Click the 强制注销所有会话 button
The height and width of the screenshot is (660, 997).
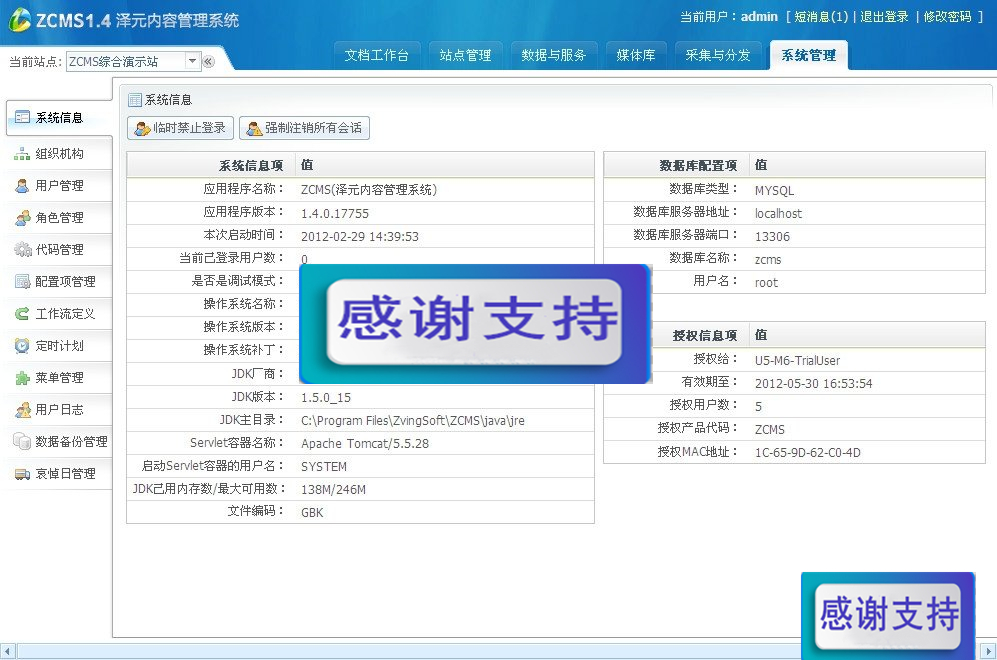[x=305, y=128]
